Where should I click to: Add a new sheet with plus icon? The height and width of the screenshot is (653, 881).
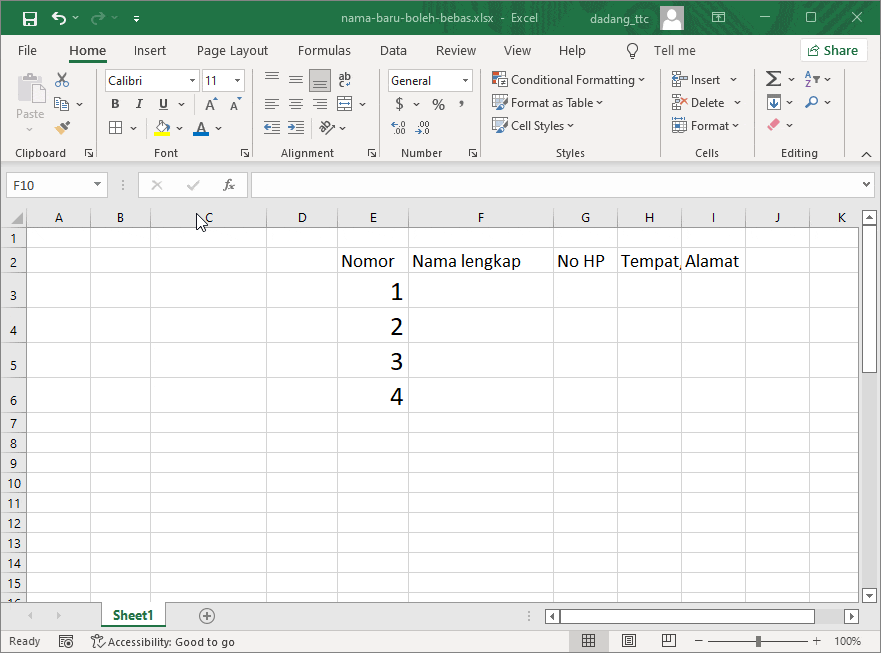tap(207, 616)
